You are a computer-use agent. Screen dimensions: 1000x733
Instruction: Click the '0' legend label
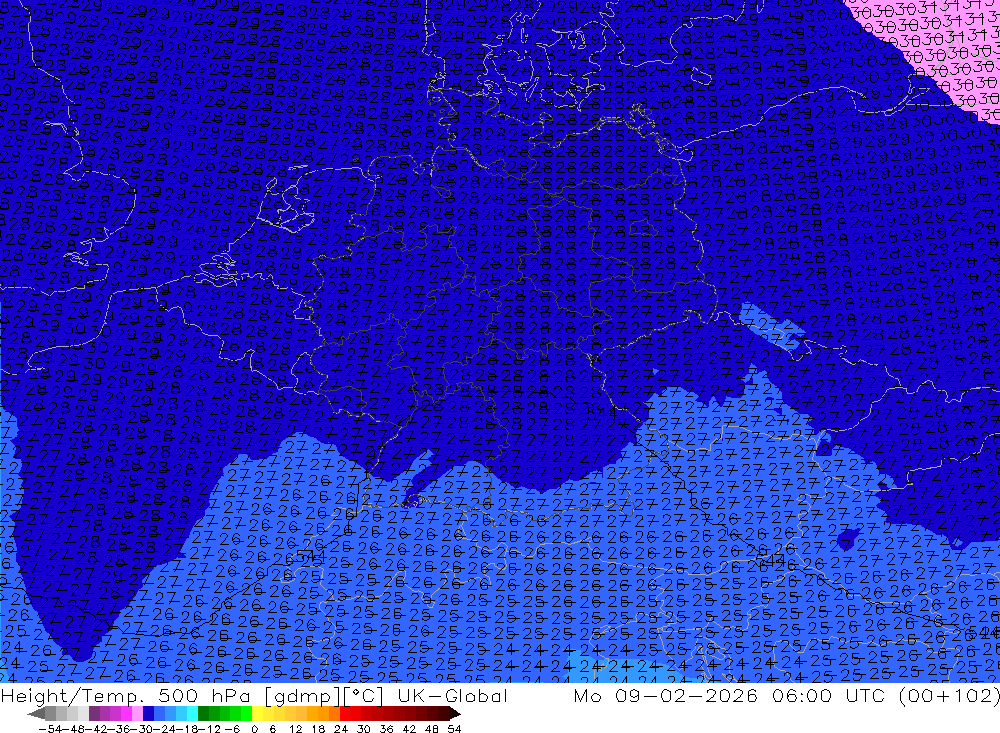(x=254, y=729)
